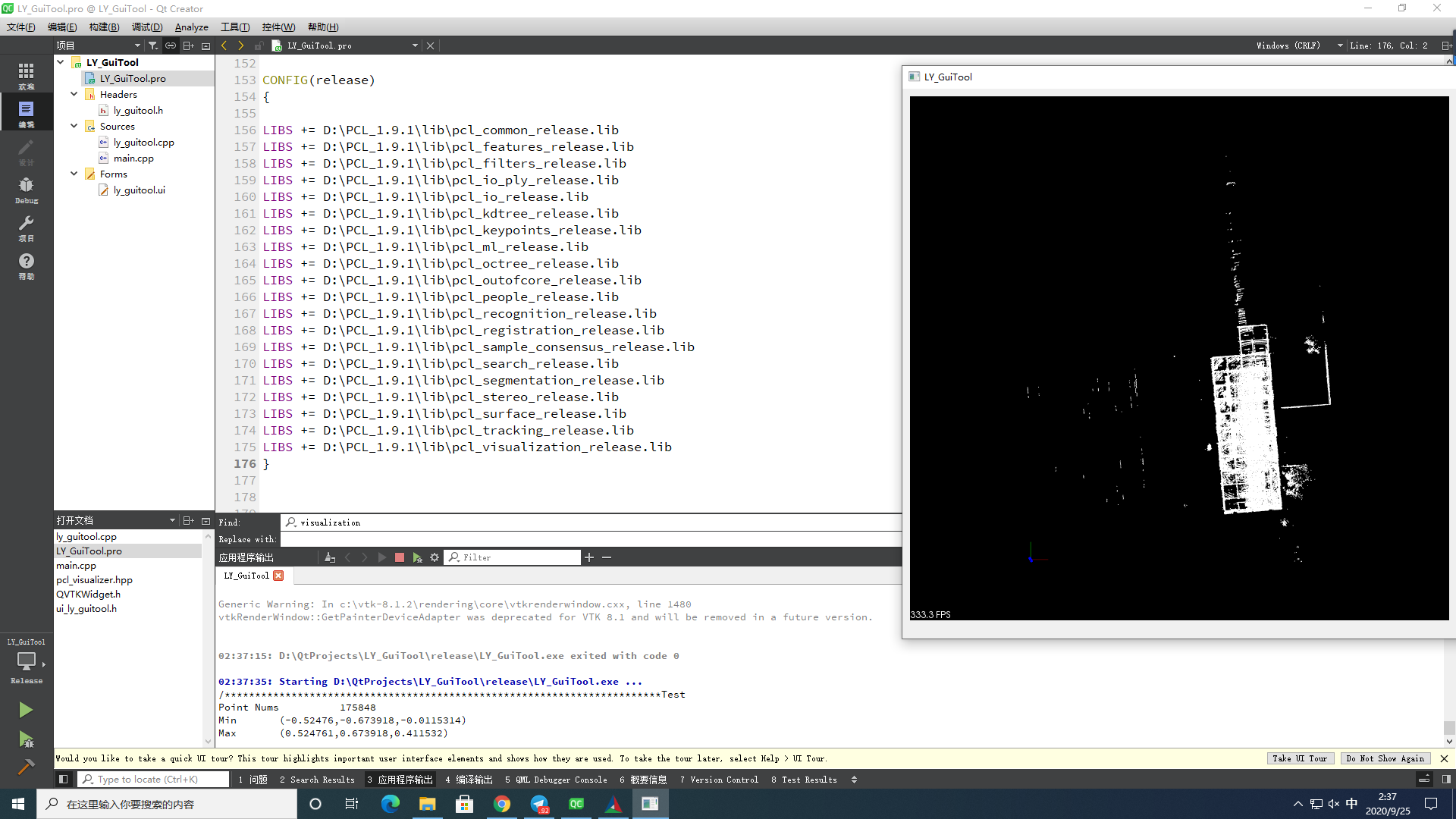1456x819 pixels.
Task: Open the Projects (项目) mode wrench icon
Action: (x=26, y=225)
